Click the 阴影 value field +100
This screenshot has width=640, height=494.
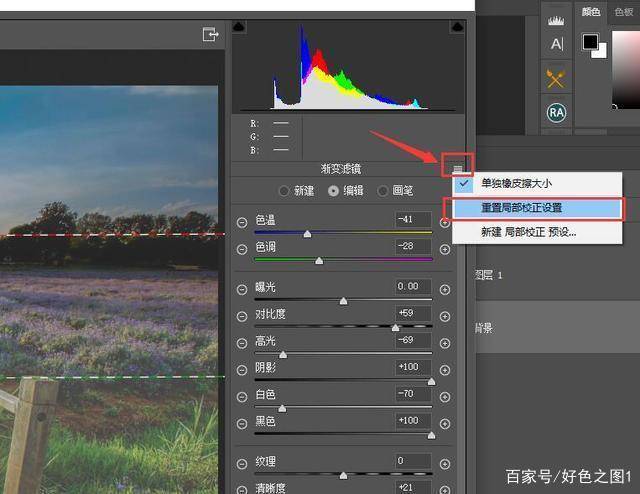[413, 367]
